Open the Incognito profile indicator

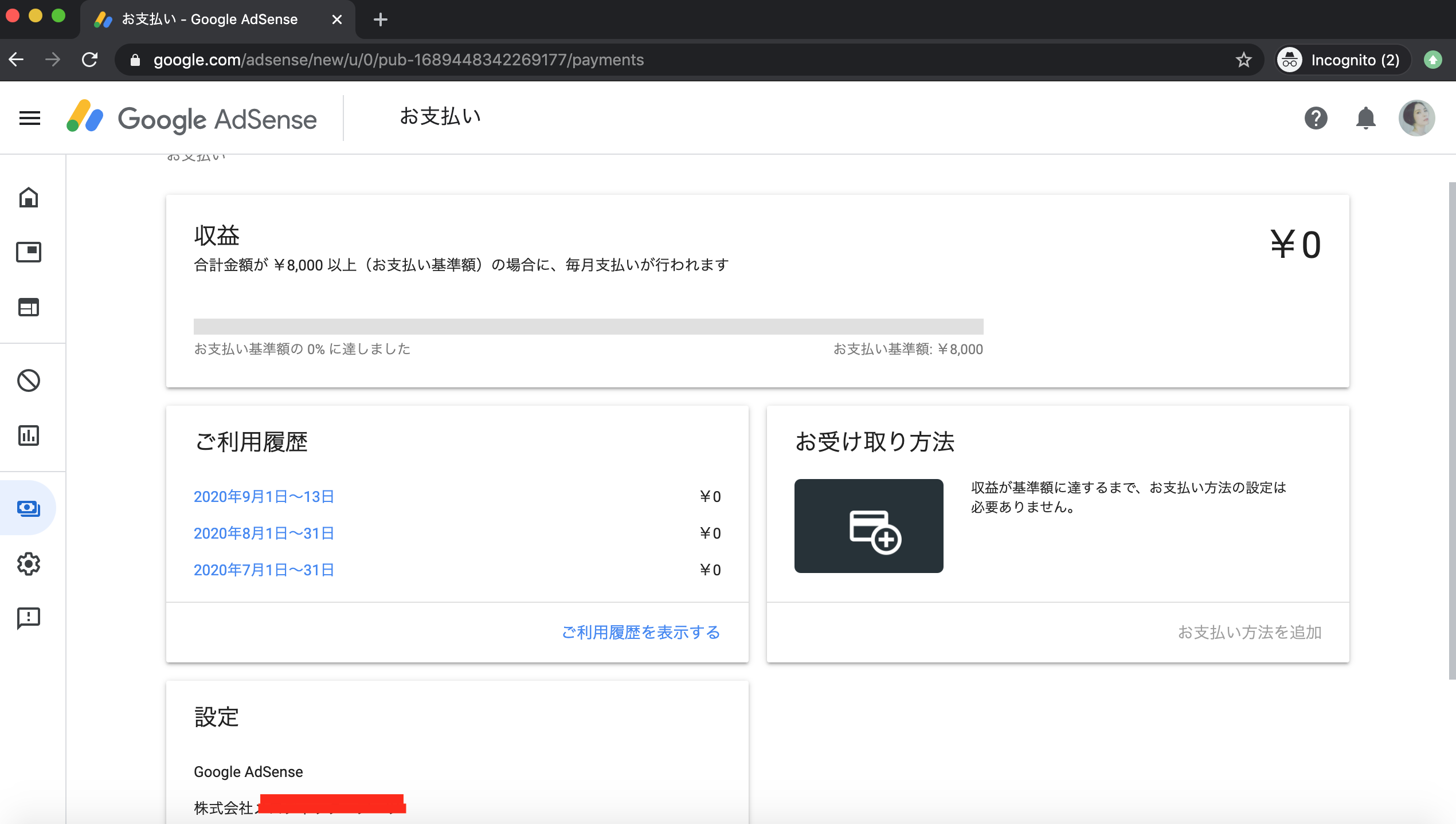(x=1341, y=60)
